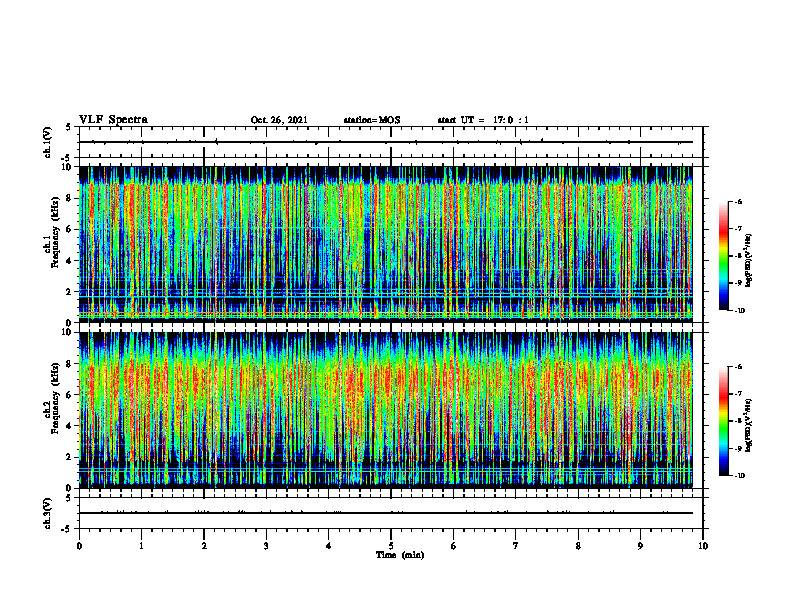Click the '5' voltage tick of ch.1 waveform
The height and width of the screenshot is (612, 792).
[x=68, y=127]
